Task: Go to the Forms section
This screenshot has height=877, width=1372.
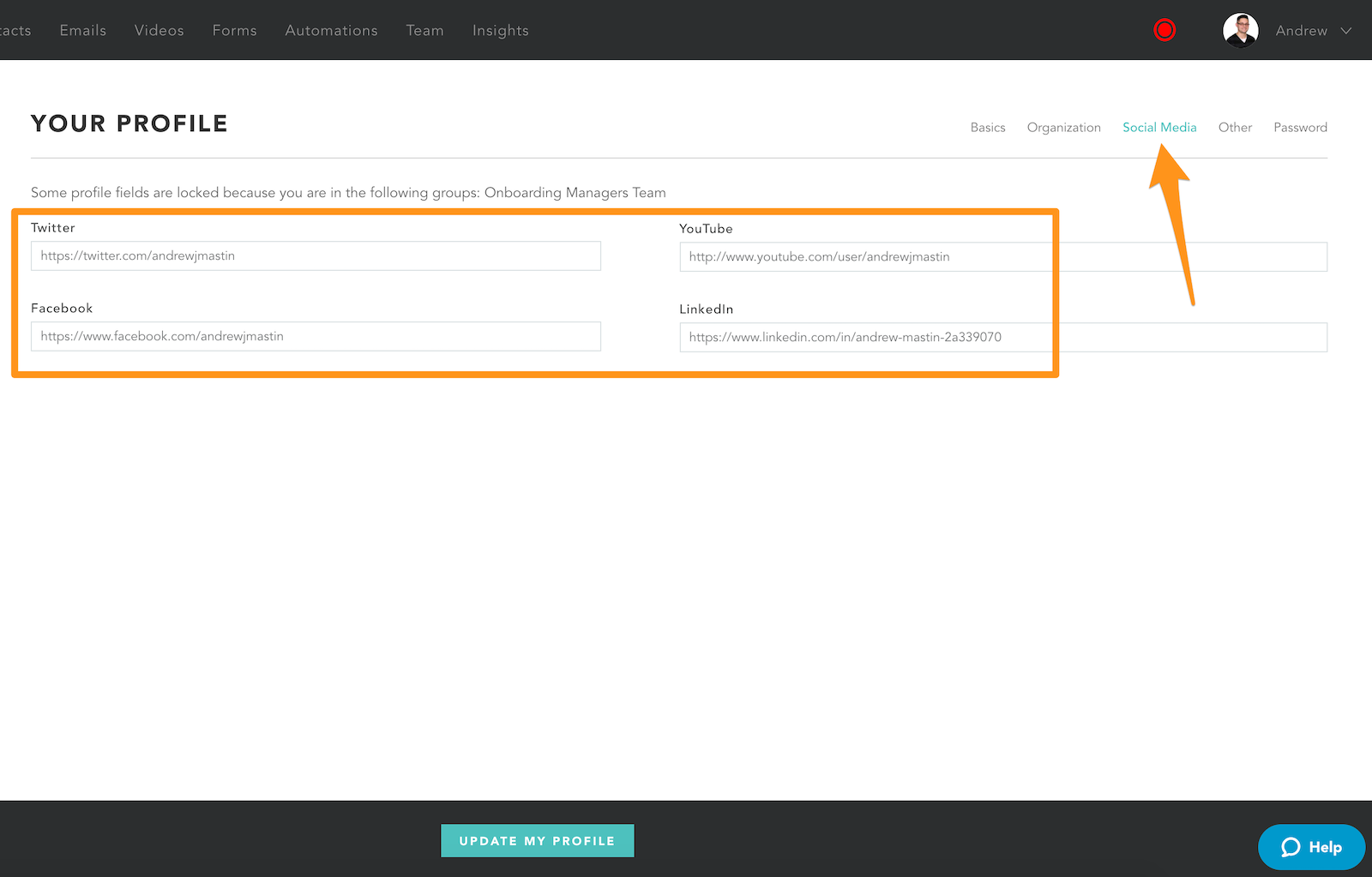Action: [x=235, y=30]
